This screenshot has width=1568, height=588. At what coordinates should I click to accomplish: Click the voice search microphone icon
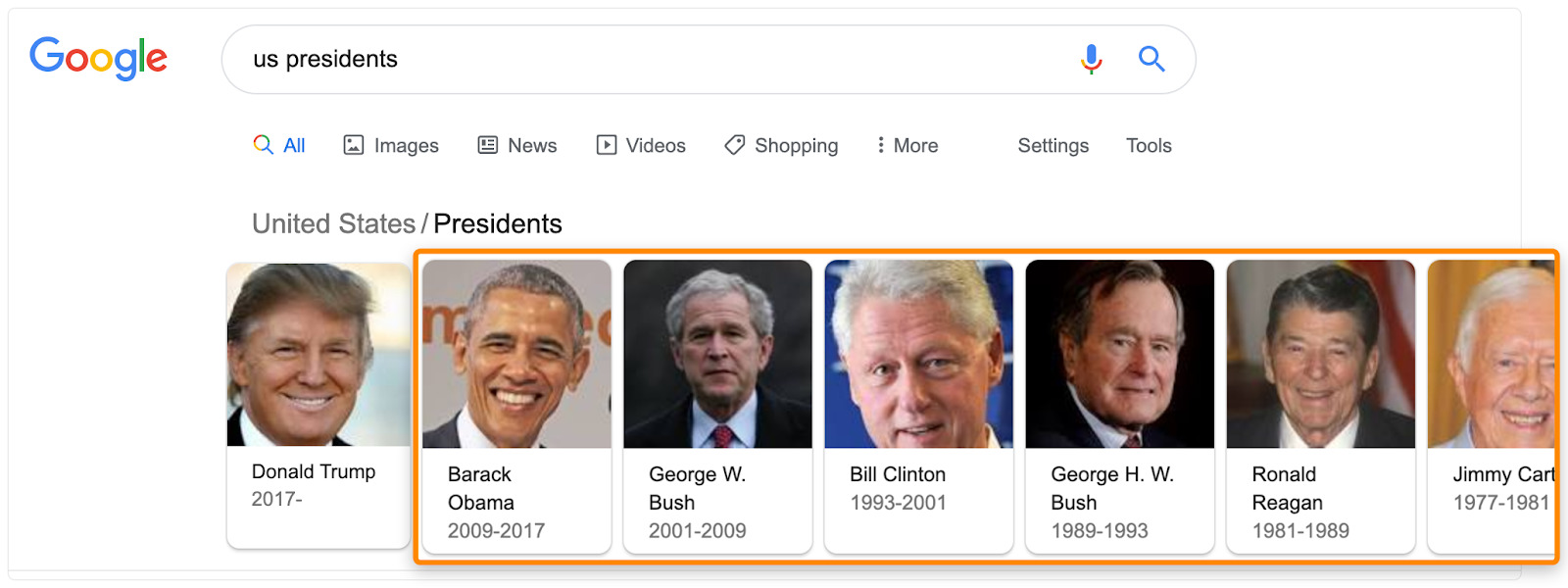[1090, 59]
